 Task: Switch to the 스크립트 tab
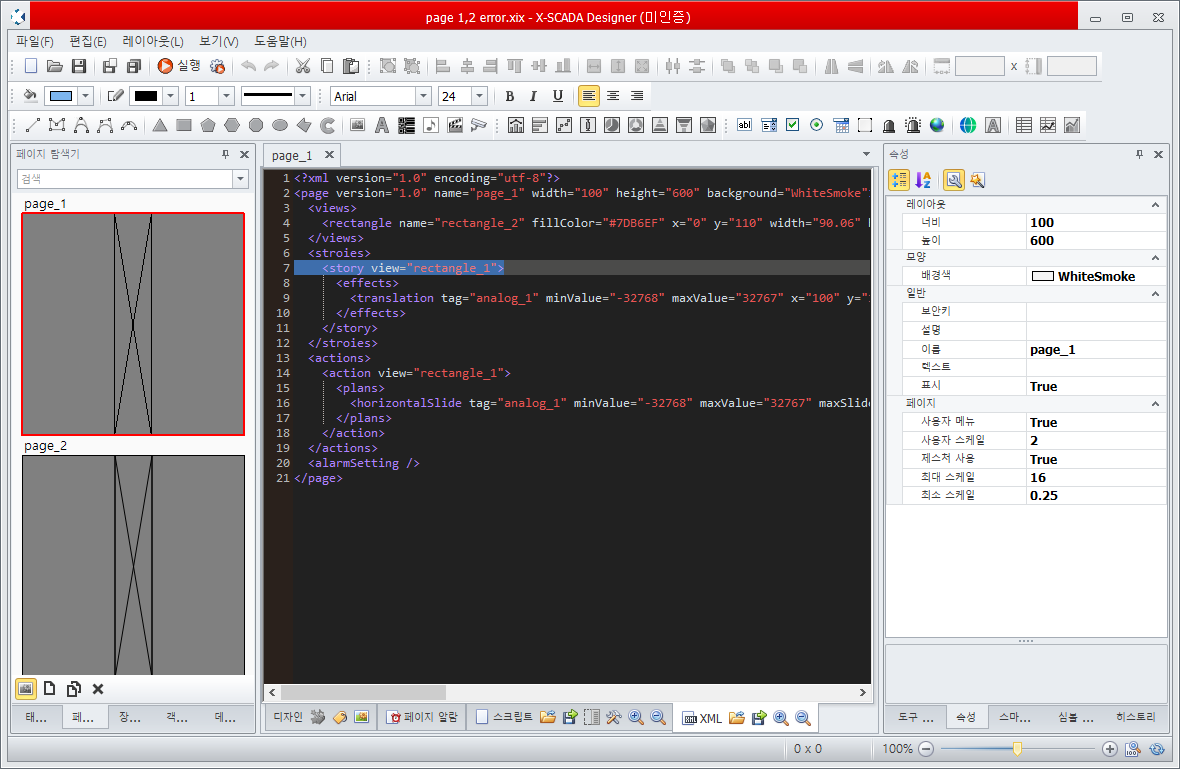click(504, 717)
